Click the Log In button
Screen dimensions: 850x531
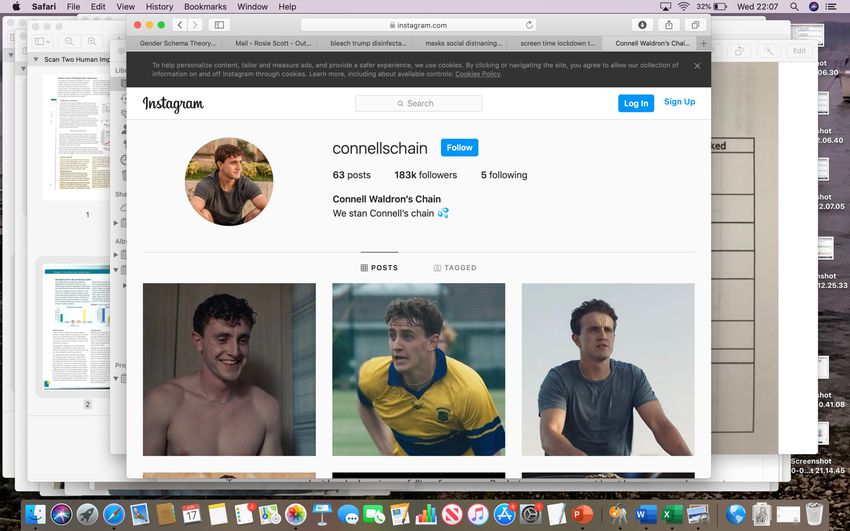point(636,103)
